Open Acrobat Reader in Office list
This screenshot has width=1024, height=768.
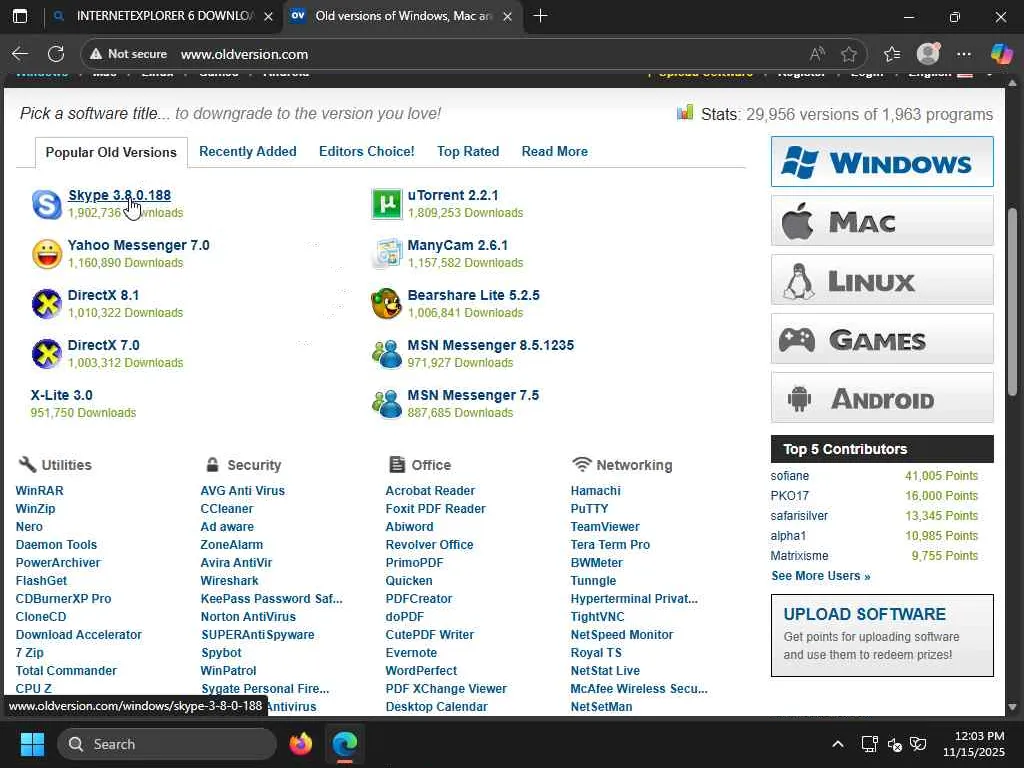pyautogui.click(x=430, y=490)
